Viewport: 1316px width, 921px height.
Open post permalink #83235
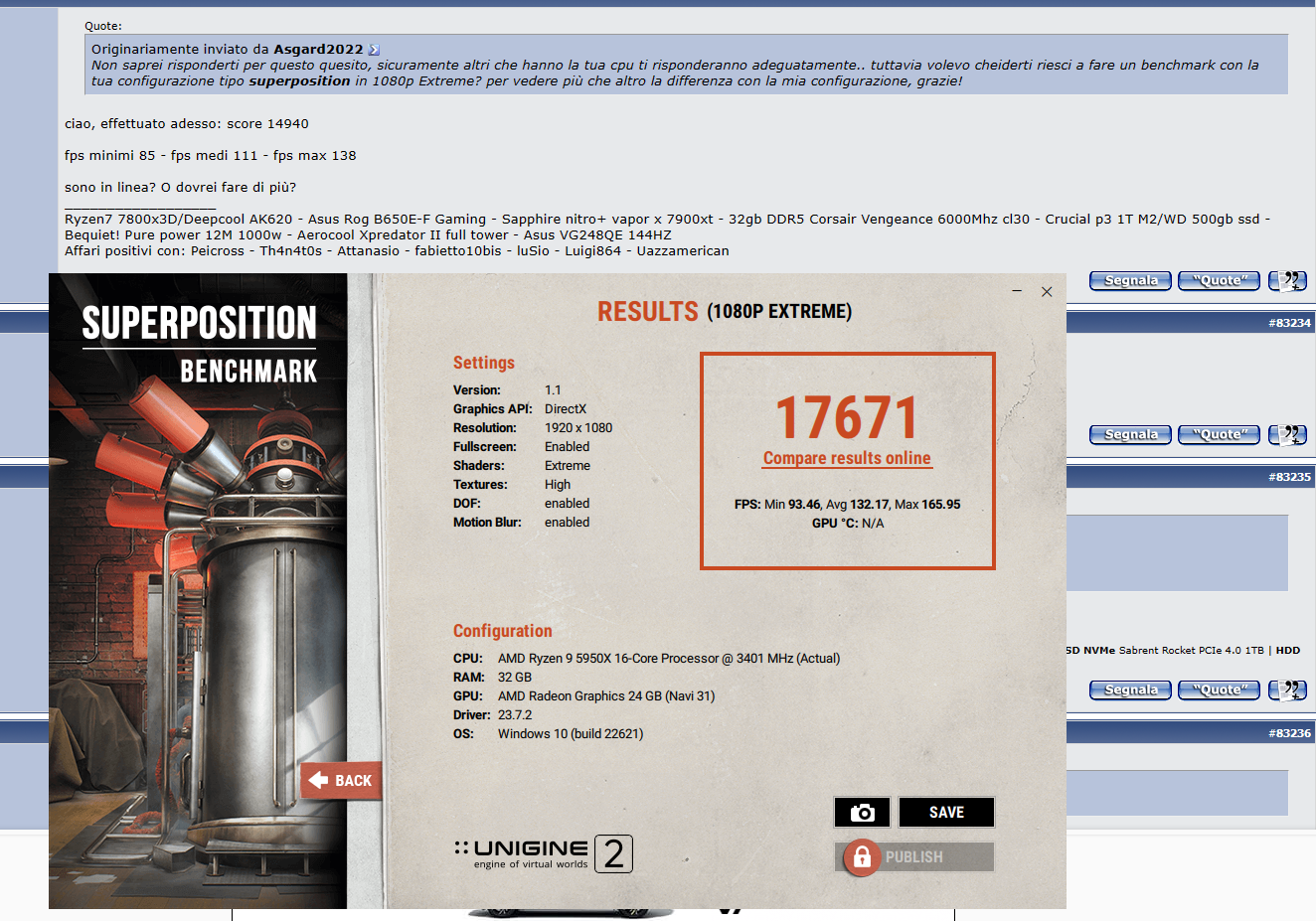(1289, 477)
